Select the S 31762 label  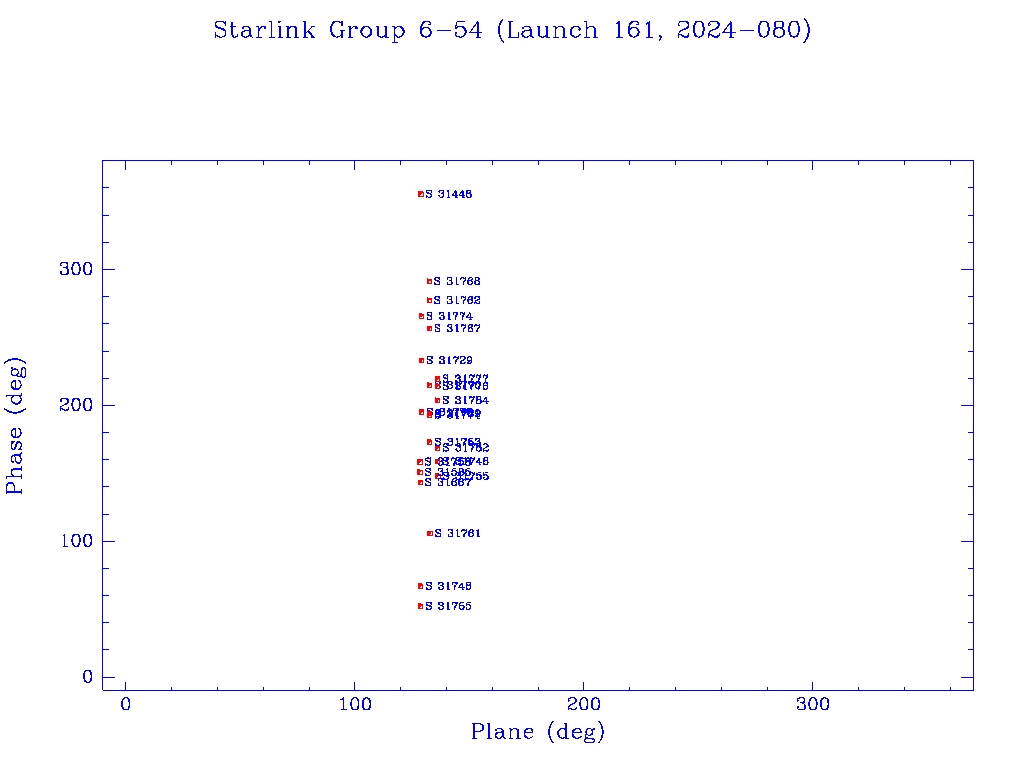[x=457, y=300]
